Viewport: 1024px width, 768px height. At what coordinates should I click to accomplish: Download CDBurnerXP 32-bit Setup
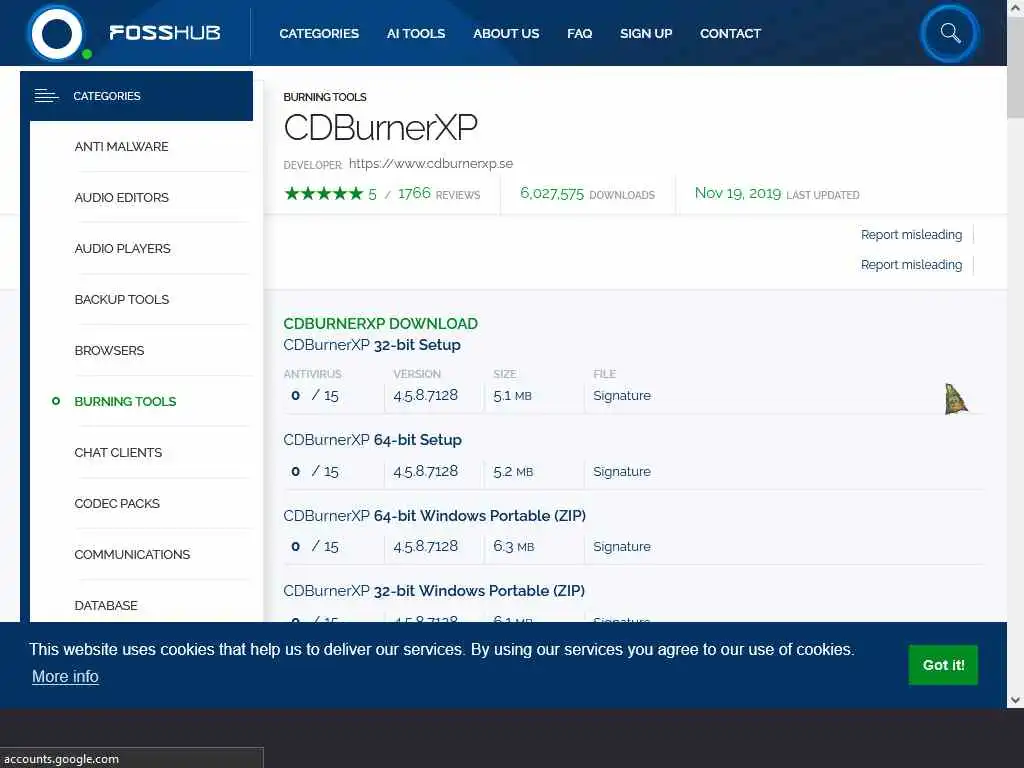372,344
